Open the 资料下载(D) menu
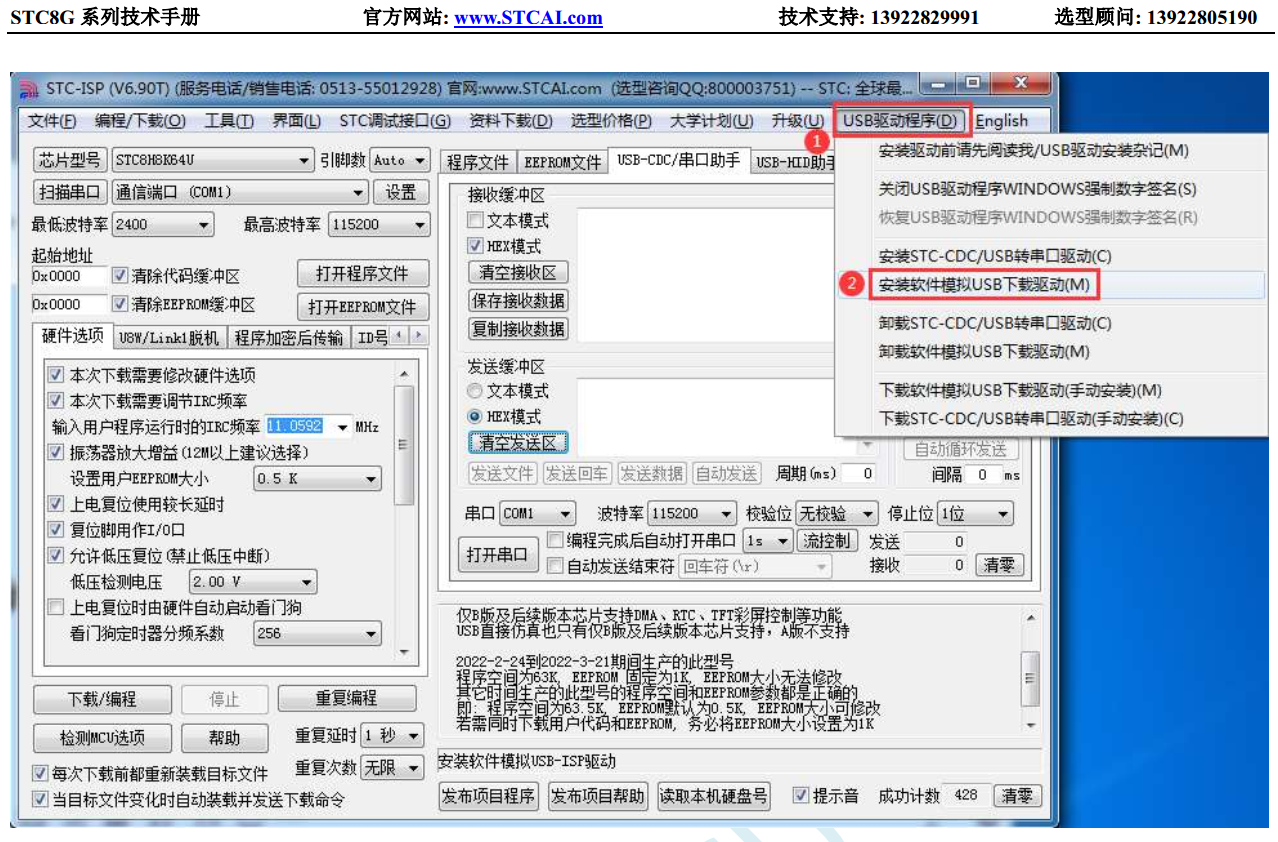The image size is (1278, 842). click(x=510, y=121)
